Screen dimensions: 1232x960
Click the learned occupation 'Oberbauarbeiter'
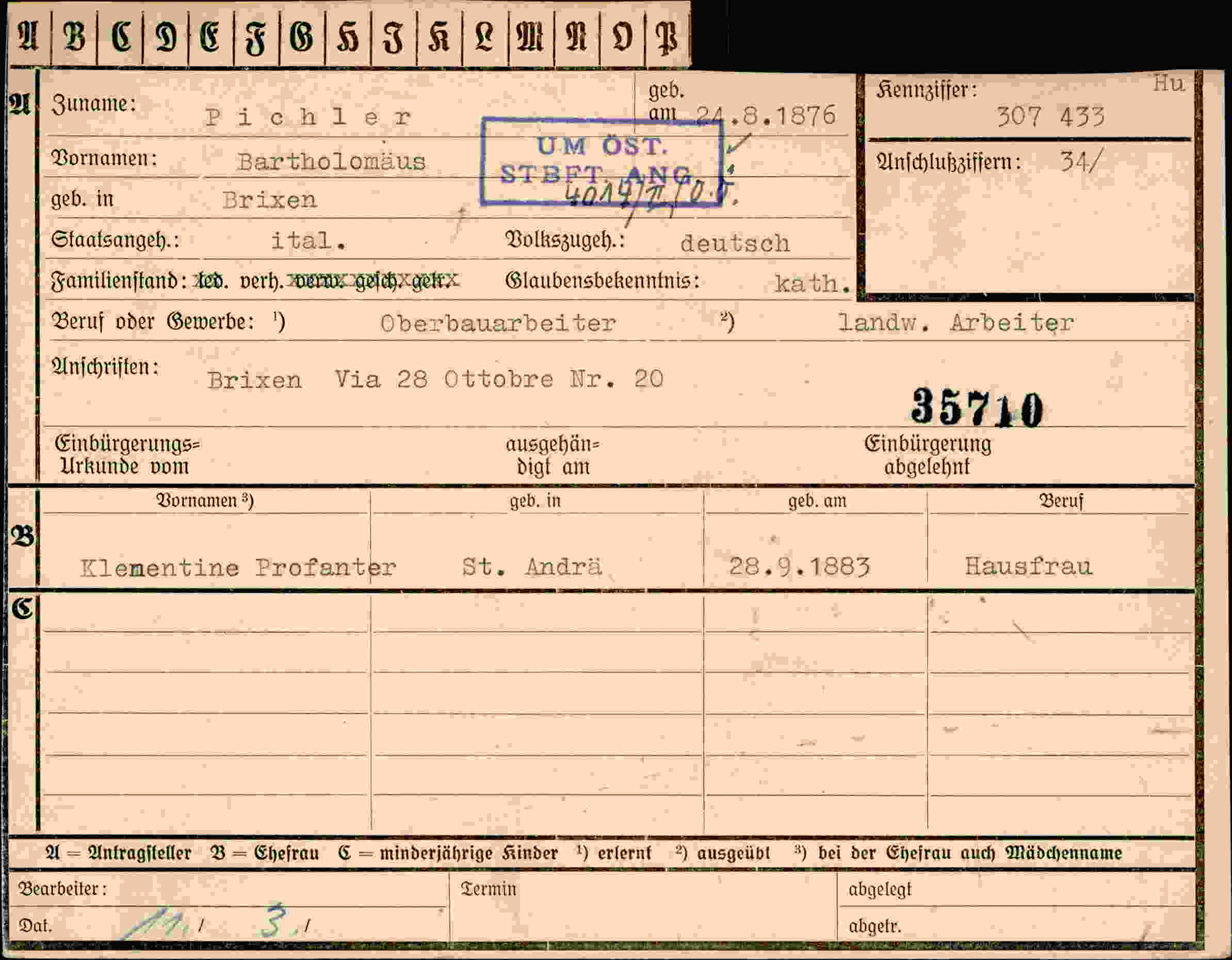498,324
